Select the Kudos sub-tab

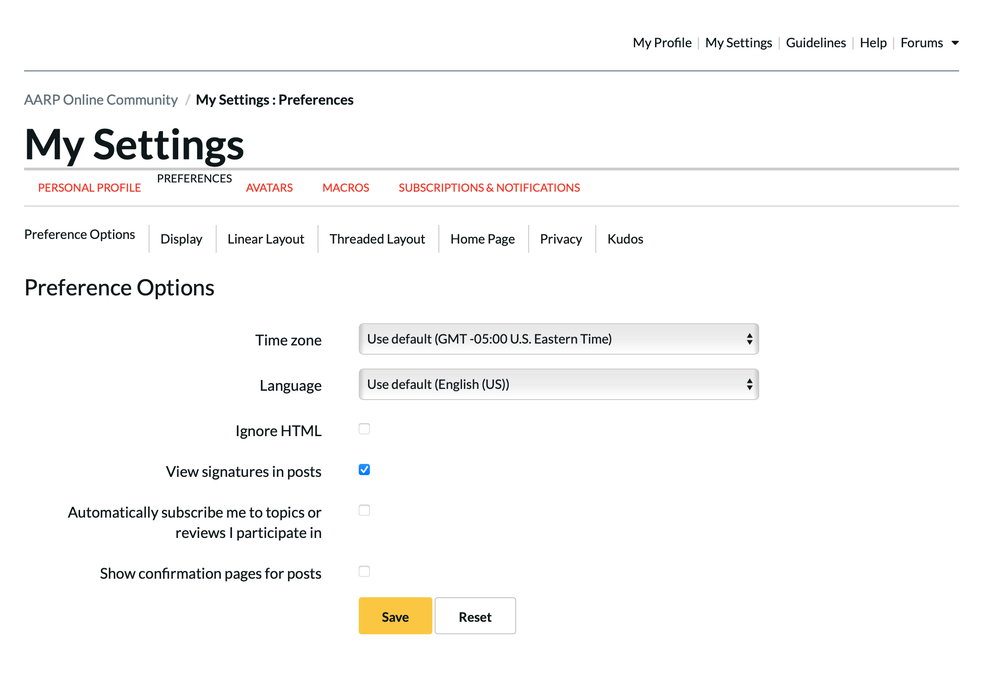click(625, 239)
